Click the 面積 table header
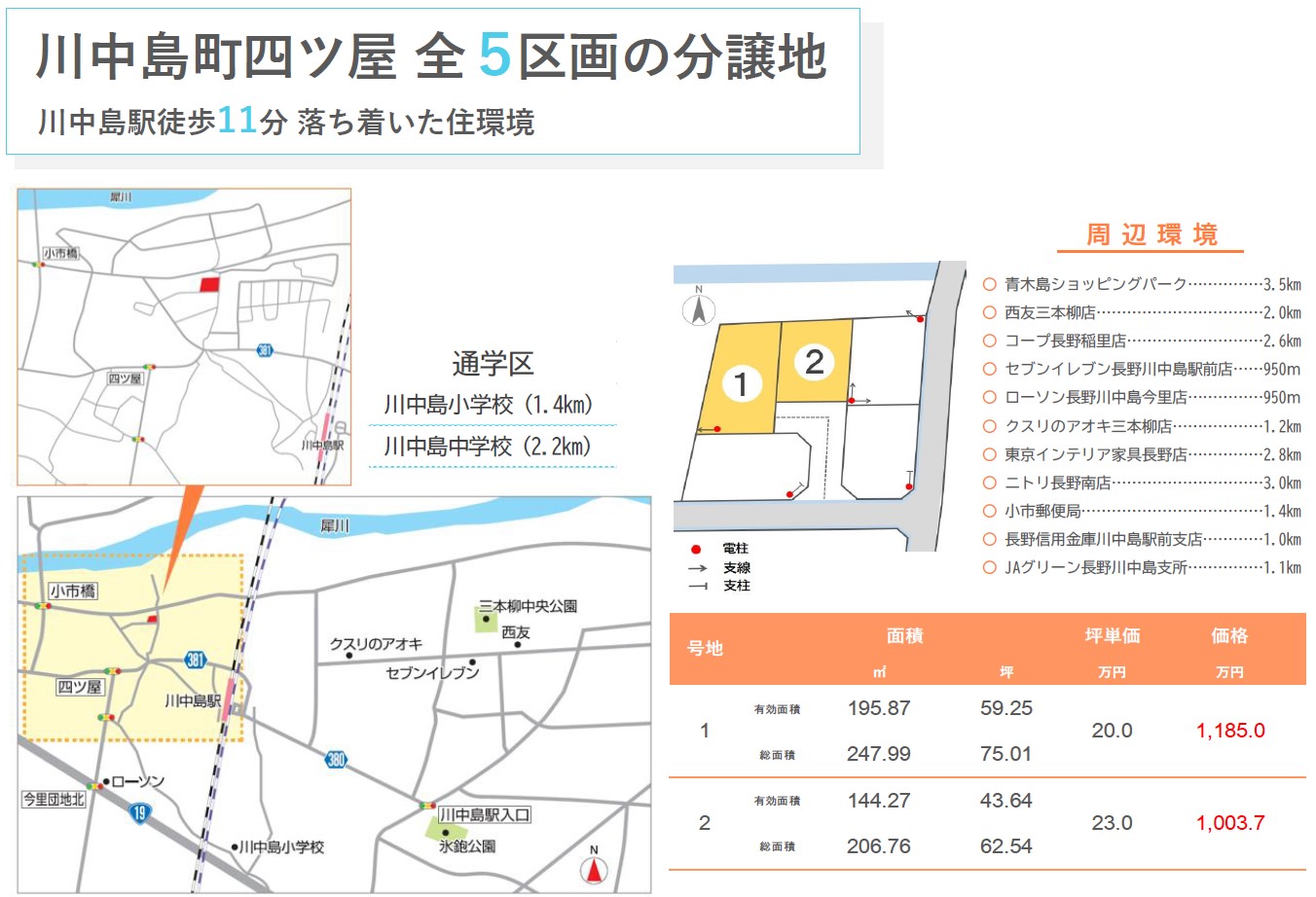1316x897 pixels. 905,635
